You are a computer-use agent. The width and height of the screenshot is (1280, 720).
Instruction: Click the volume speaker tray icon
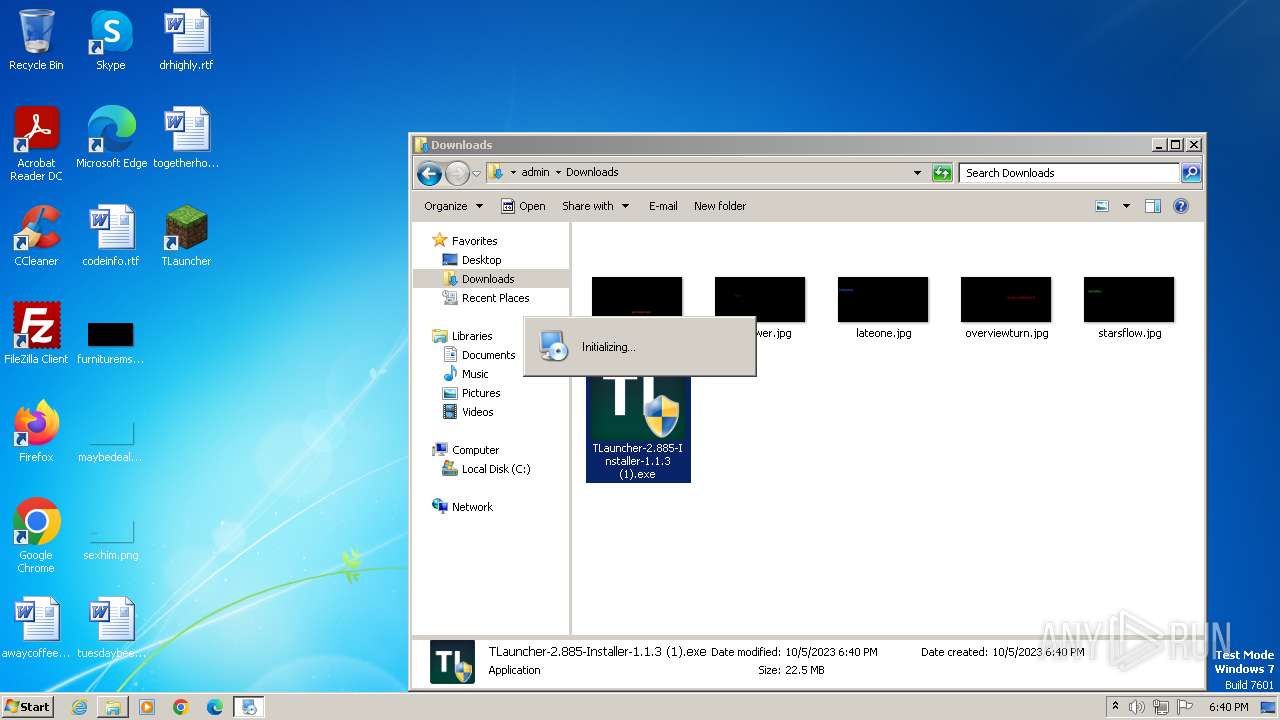tap(1137, 707)
